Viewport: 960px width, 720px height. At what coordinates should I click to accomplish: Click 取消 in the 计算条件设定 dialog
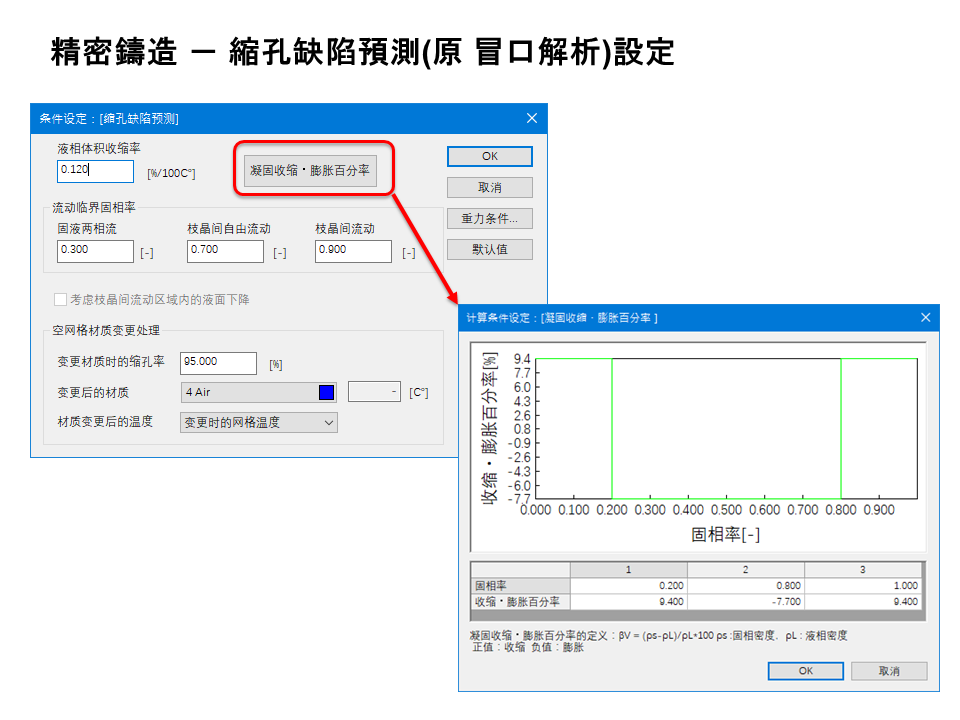(889, 671)
